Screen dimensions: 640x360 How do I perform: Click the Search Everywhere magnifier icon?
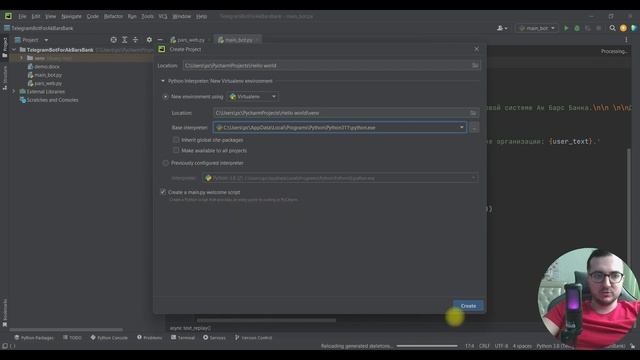(612, 28)
